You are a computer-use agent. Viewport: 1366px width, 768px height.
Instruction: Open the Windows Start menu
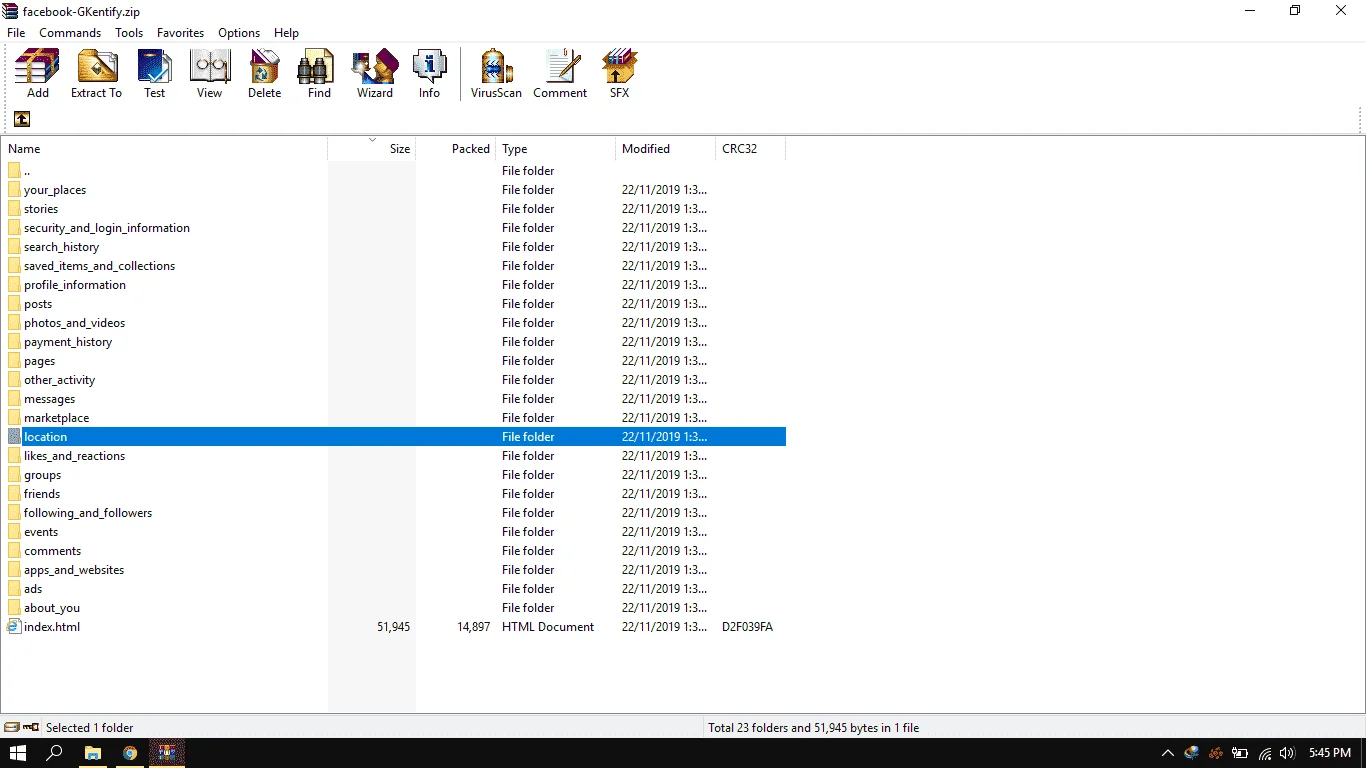pos(18,753)
